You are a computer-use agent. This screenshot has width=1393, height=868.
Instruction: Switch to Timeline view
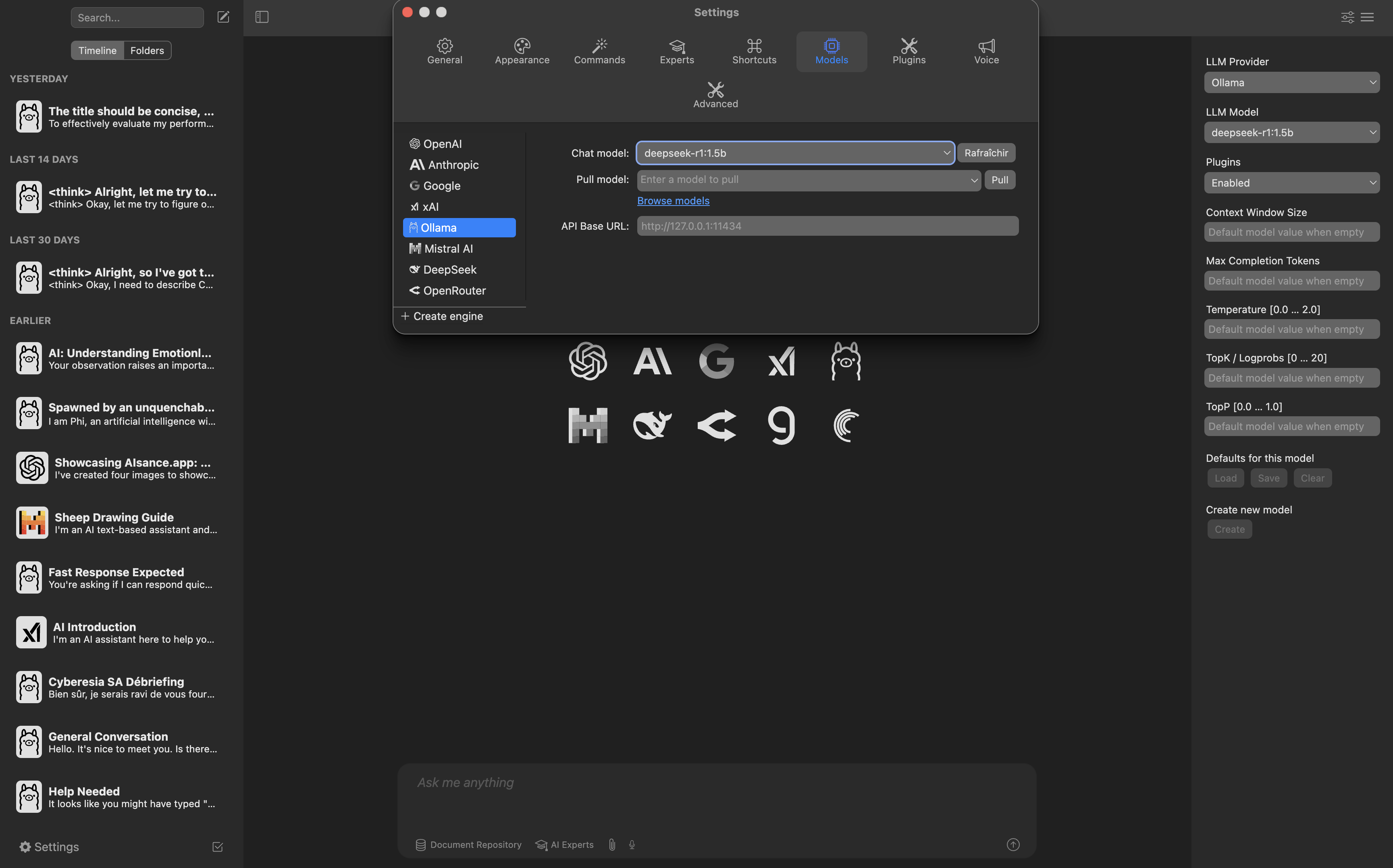coord(97,50)
